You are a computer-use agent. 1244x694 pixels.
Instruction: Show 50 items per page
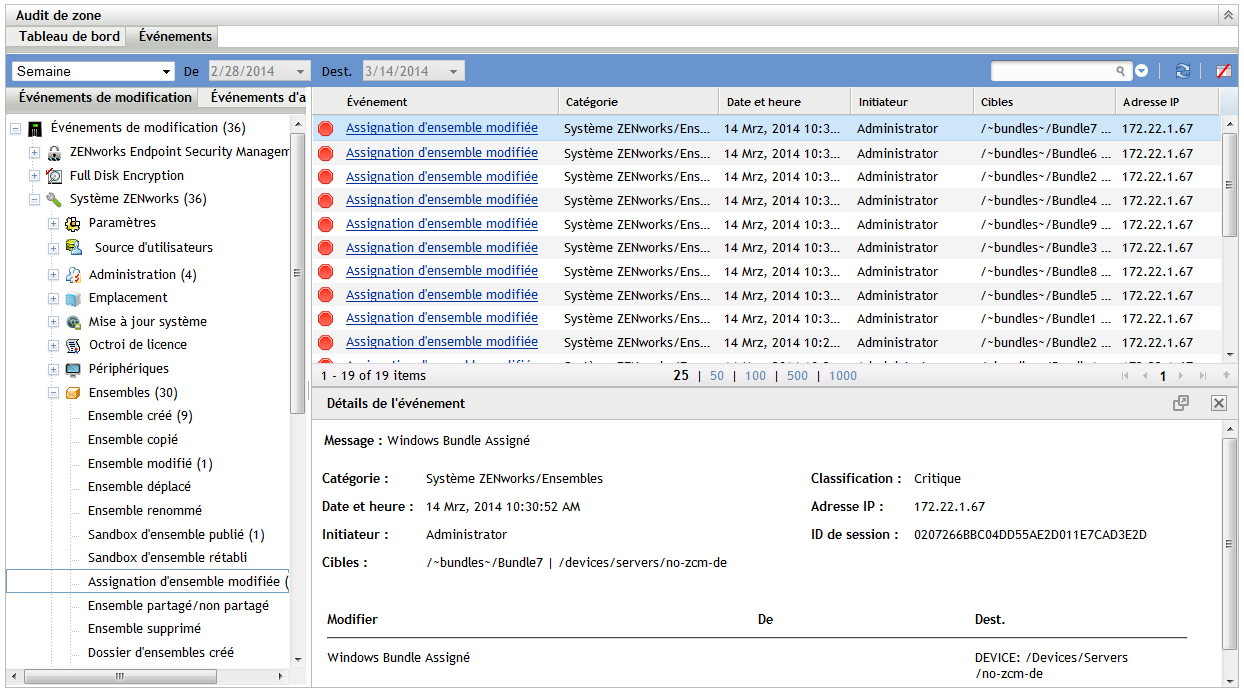[x=717, y=376]
